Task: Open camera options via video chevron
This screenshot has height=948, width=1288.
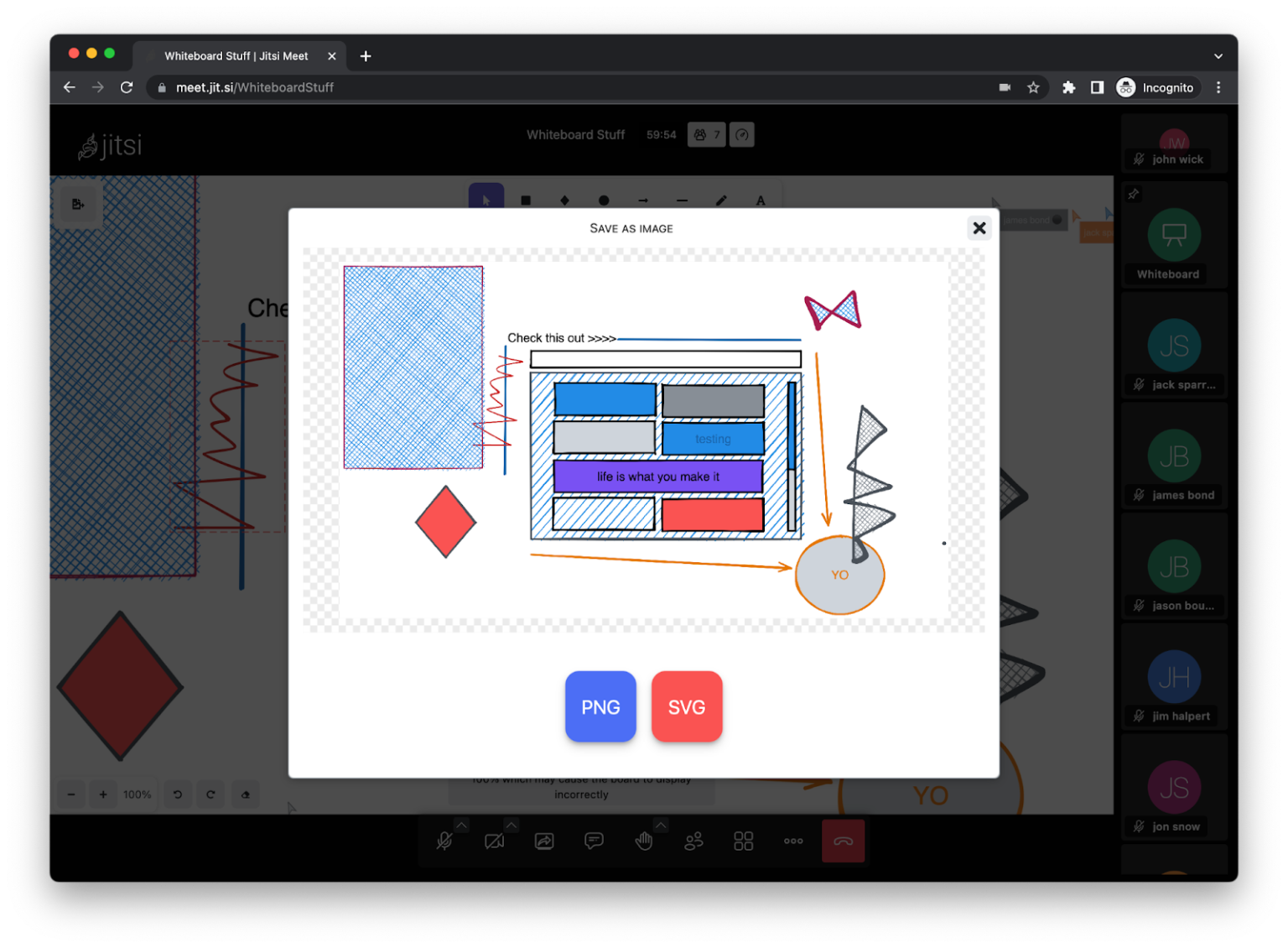Action: tap(511, 825)
